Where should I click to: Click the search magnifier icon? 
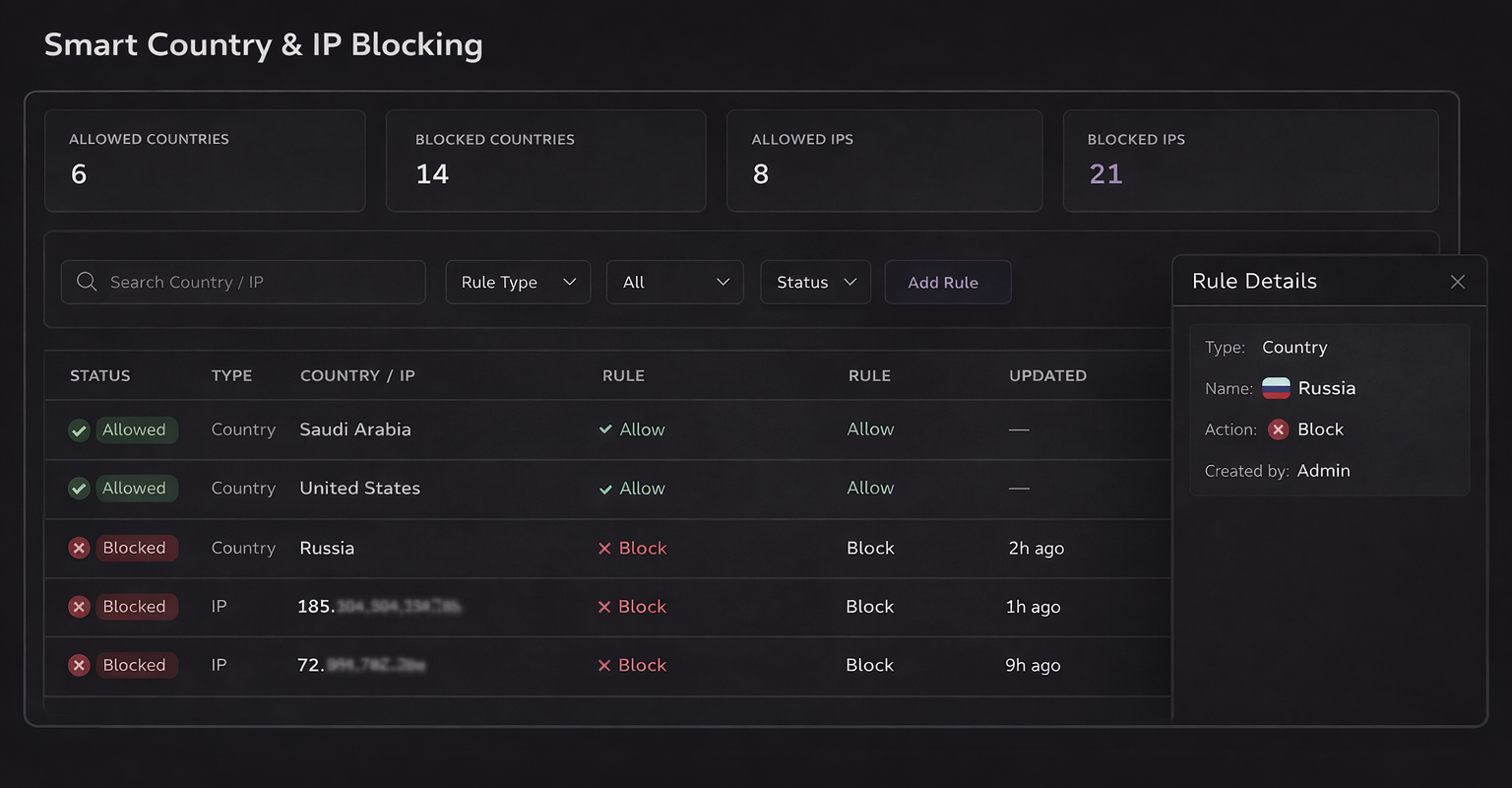[x=87, y=282]
